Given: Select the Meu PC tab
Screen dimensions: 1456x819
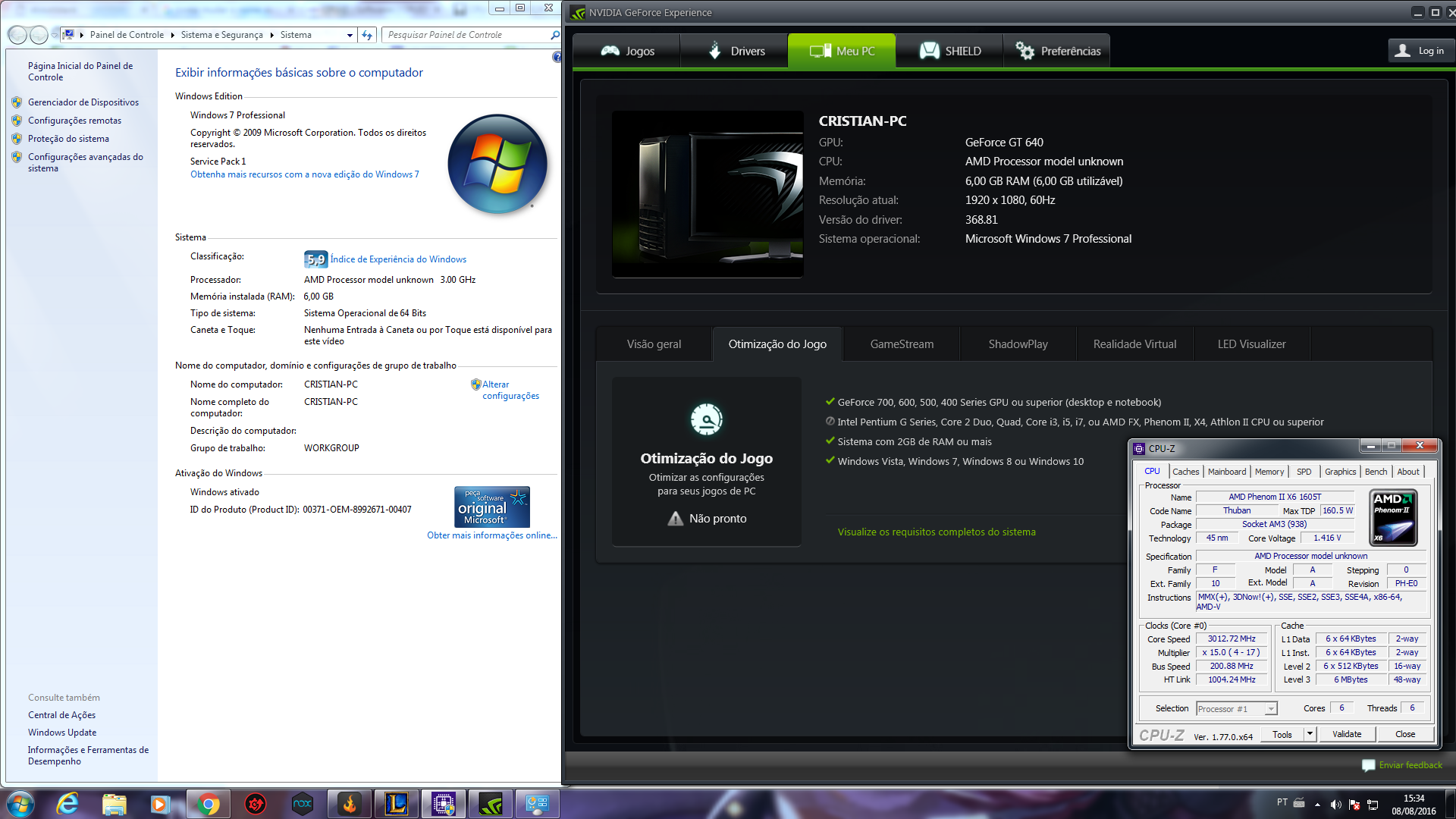Looking at the screenshot, I should point(842,51).
